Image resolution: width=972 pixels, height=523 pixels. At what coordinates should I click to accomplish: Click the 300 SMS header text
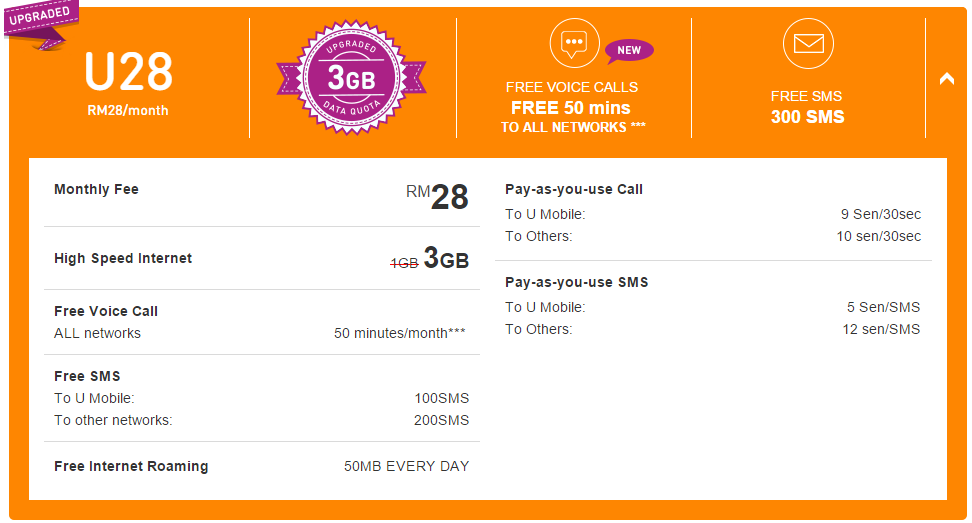[807, 116]
